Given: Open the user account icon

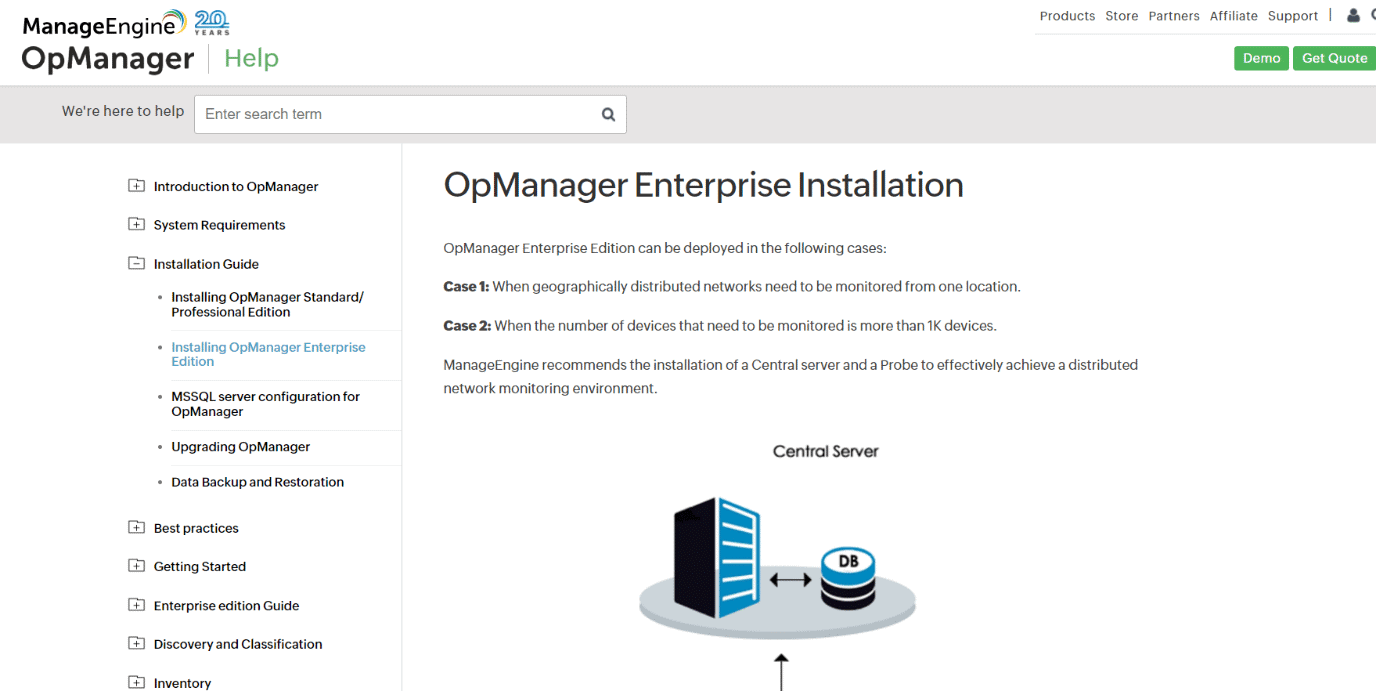Looking at the screenshot, I should click(1354, 15).
